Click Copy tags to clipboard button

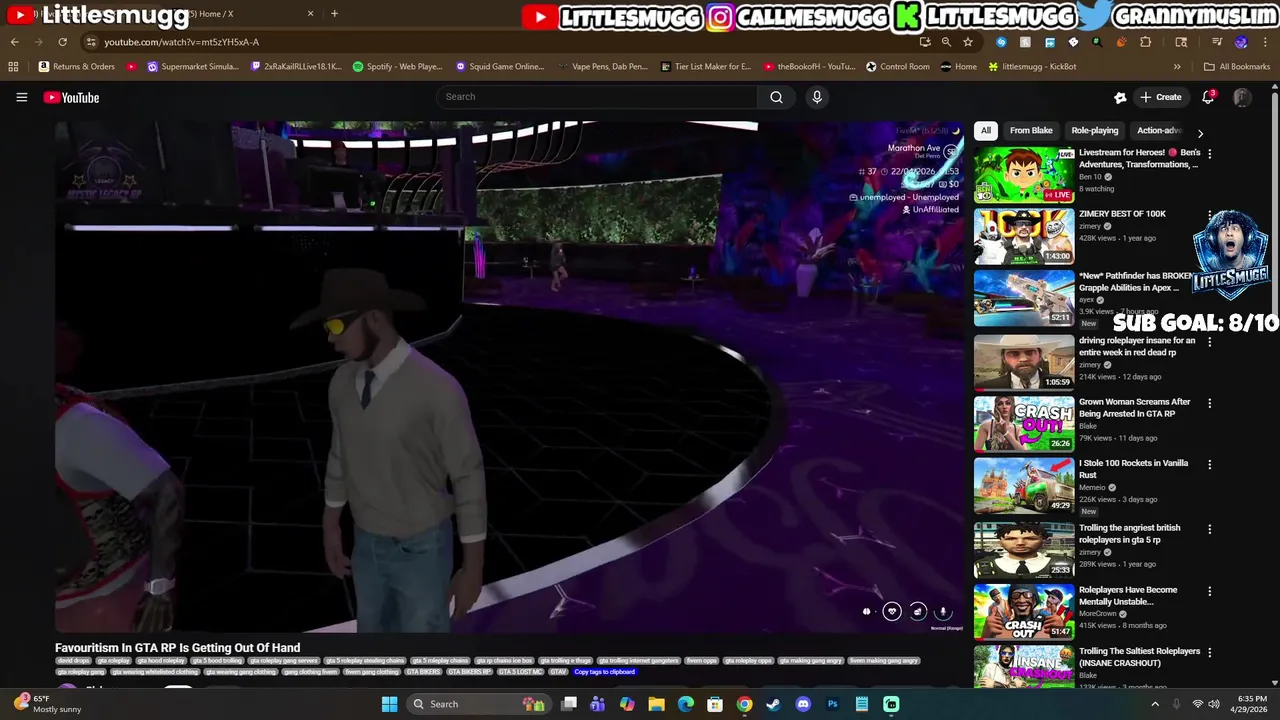click(x=604, y=672)
